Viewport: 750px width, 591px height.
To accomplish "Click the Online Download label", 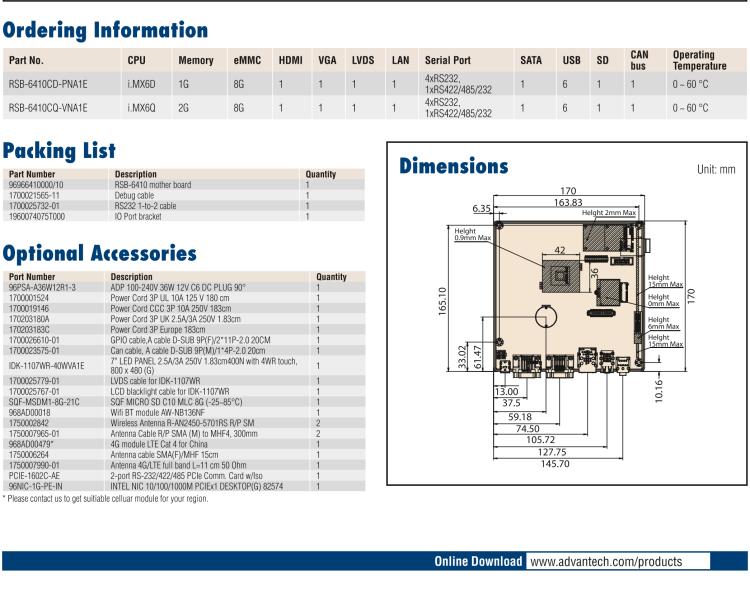I will pos(477,562).
